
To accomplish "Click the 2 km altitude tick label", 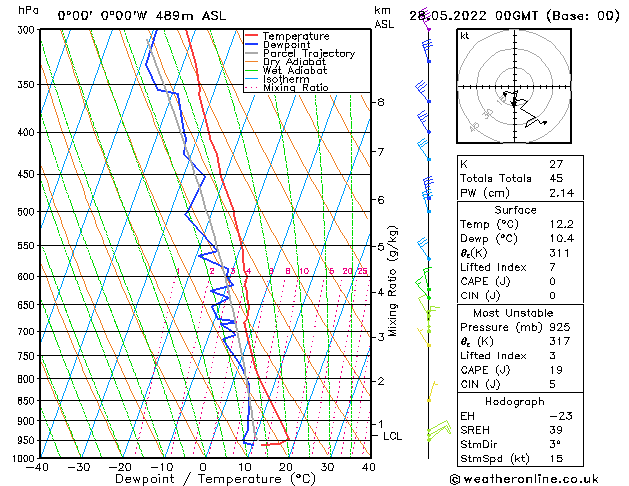I will click(380, 381).
